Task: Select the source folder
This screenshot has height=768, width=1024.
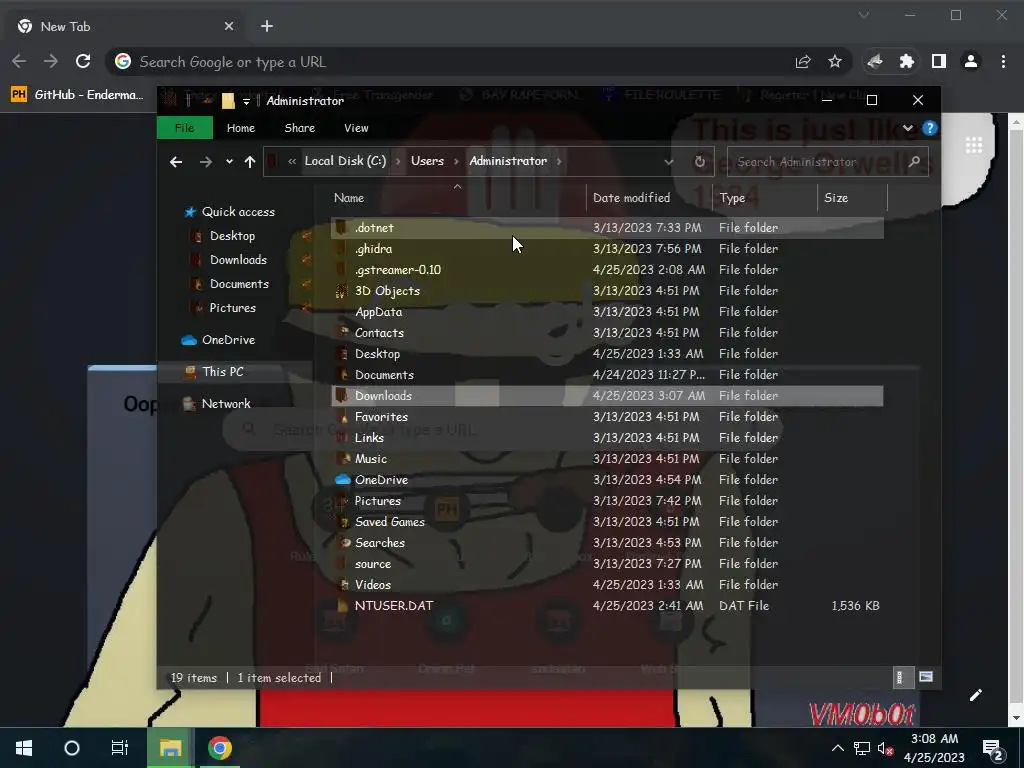Action: 607,564
